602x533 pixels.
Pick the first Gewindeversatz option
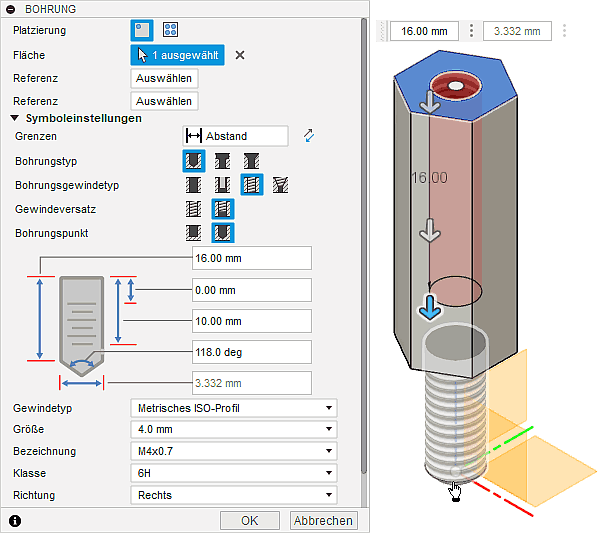(x=195, y=208)
